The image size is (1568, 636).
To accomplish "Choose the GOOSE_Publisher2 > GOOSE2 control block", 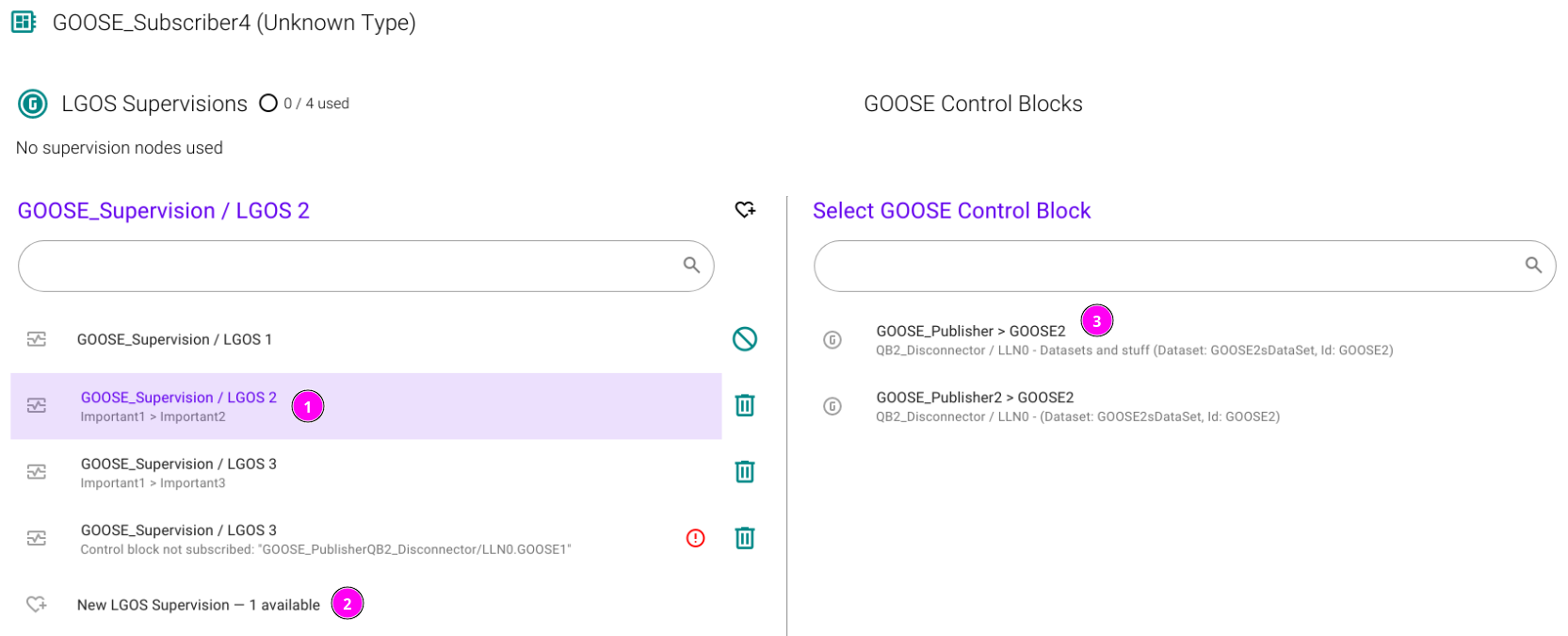I will click(x=1185, y=406).
